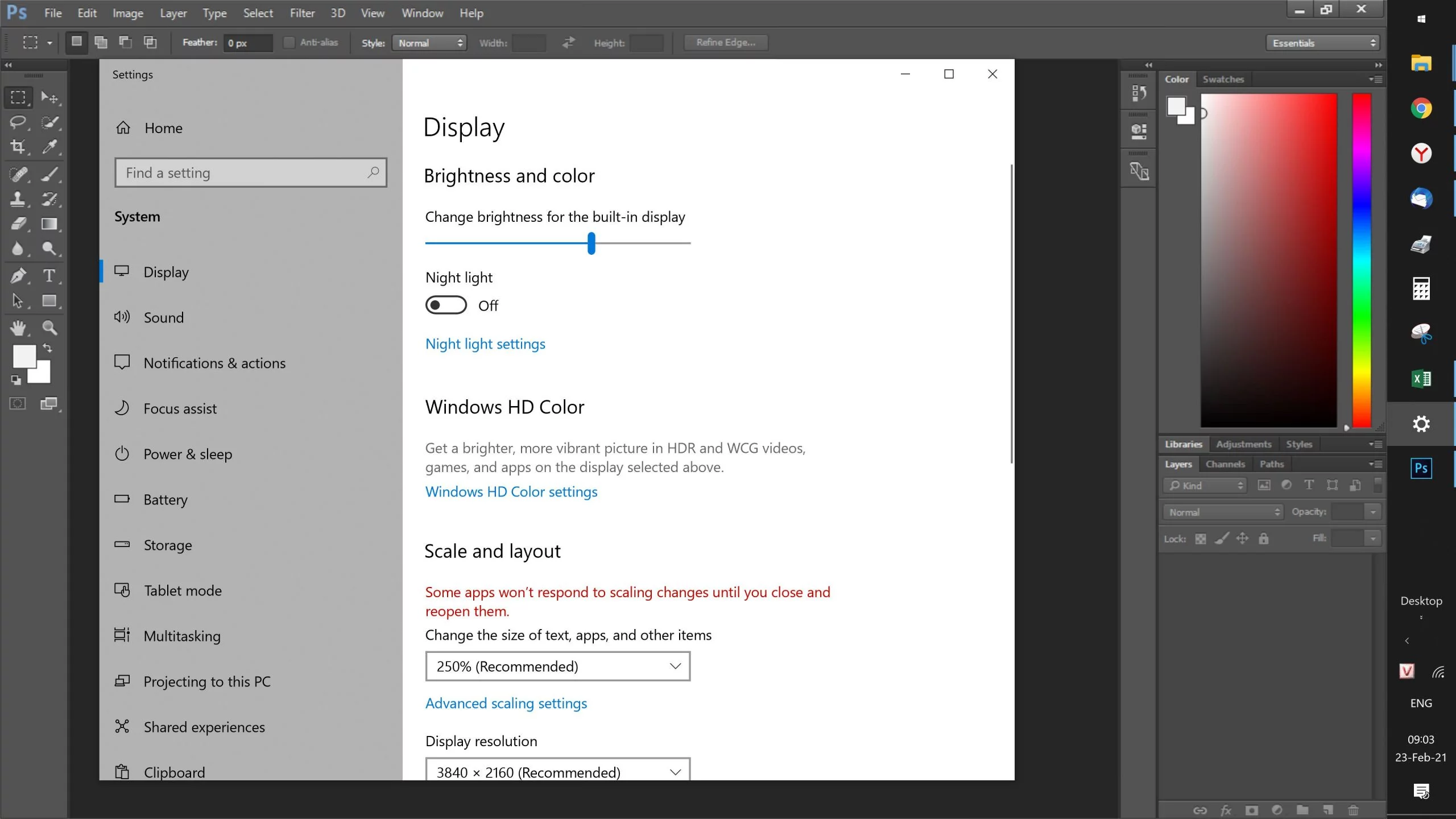Select the Brush tool in the Tools panel
The image size is (1456, 819).
(x=50, y=174)
